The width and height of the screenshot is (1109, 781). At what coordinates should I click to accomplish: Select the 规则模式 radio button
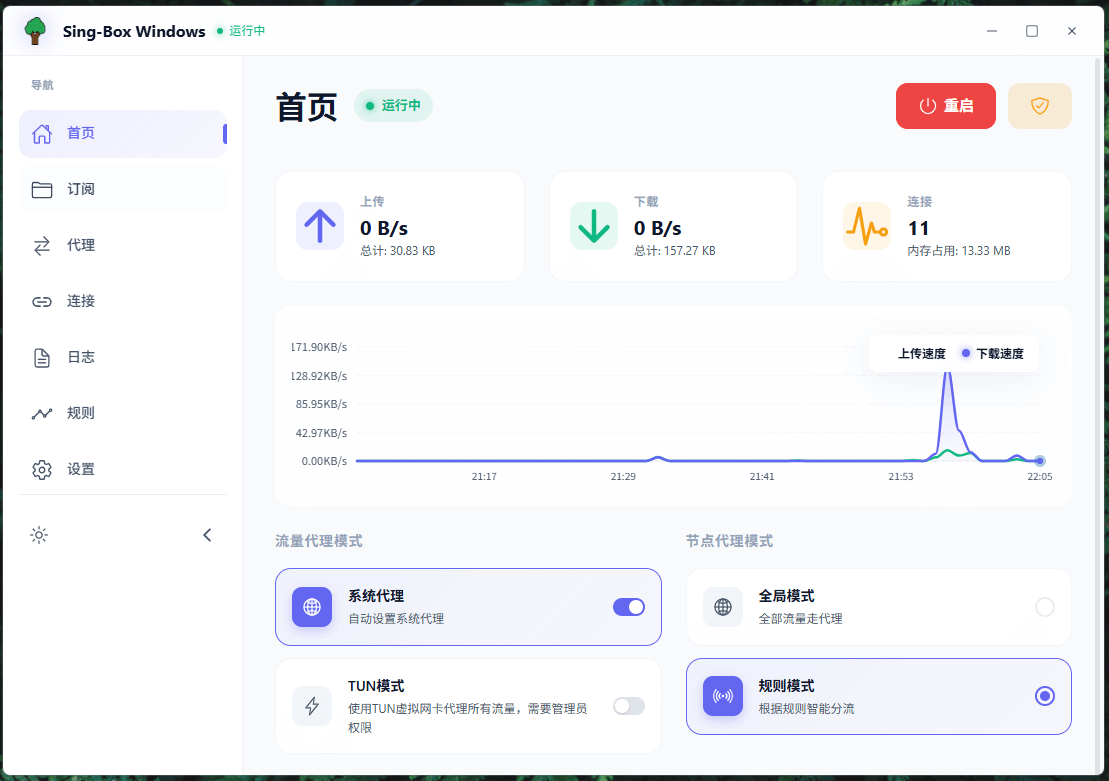(1044, 696)
